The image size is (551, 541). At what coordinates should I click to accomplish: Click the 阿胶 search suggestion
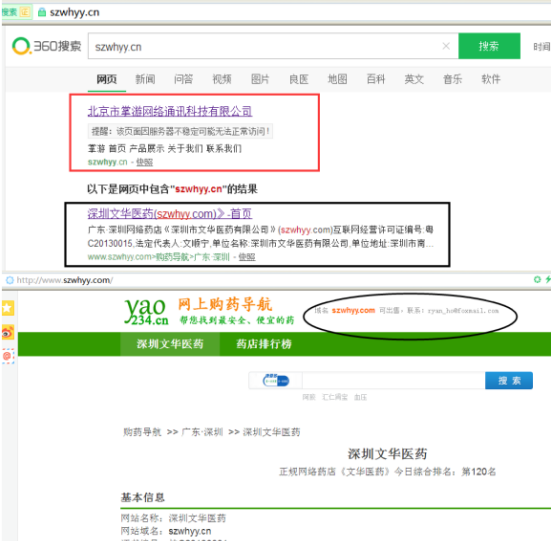[x=309, y=397]
